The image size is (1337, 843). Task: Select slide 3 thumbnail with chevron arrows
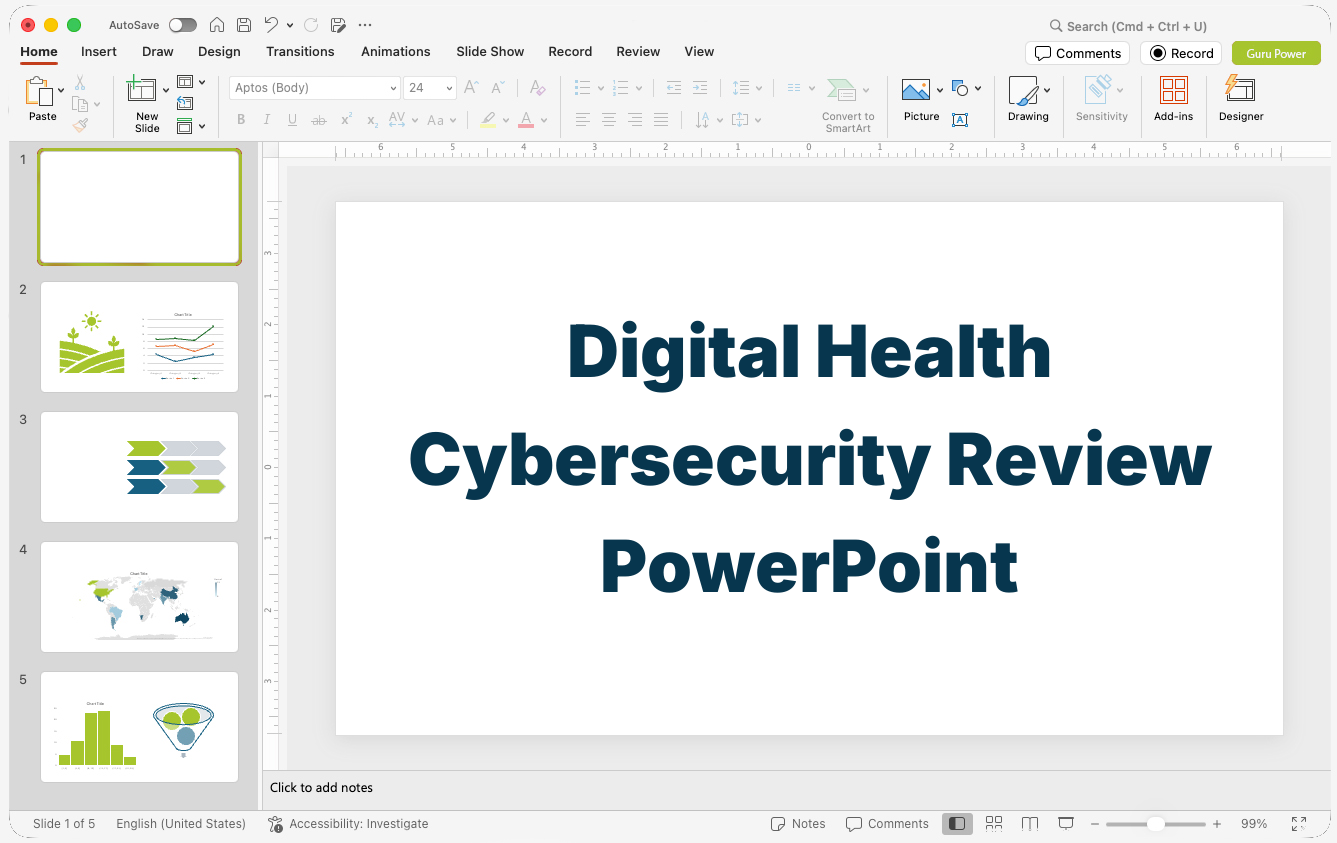[x=139, y=467]
